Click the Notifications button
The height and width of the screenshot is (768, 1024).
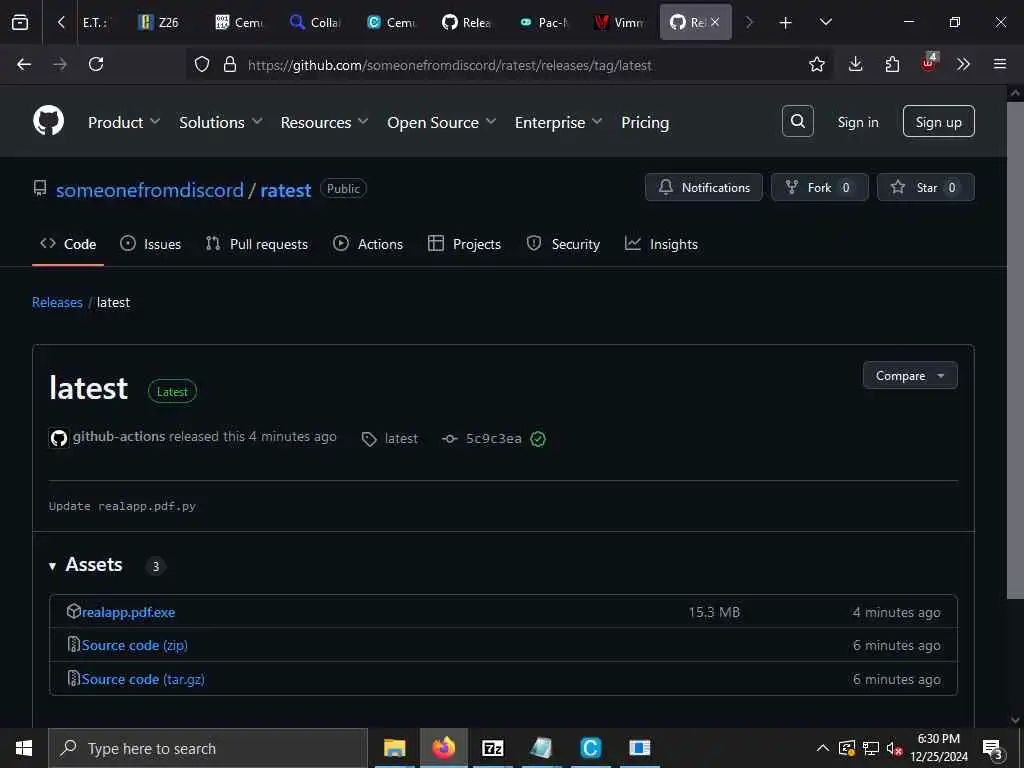click(703, 187)
